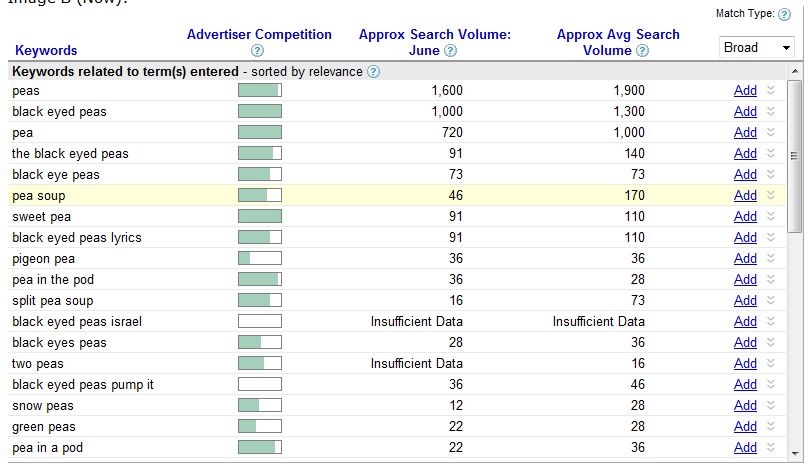The width and height of the screenshot is (808, 469).
Task: Open help icon for Advertiser Competition
Action: pyautogui.click(x=257, y=51)
